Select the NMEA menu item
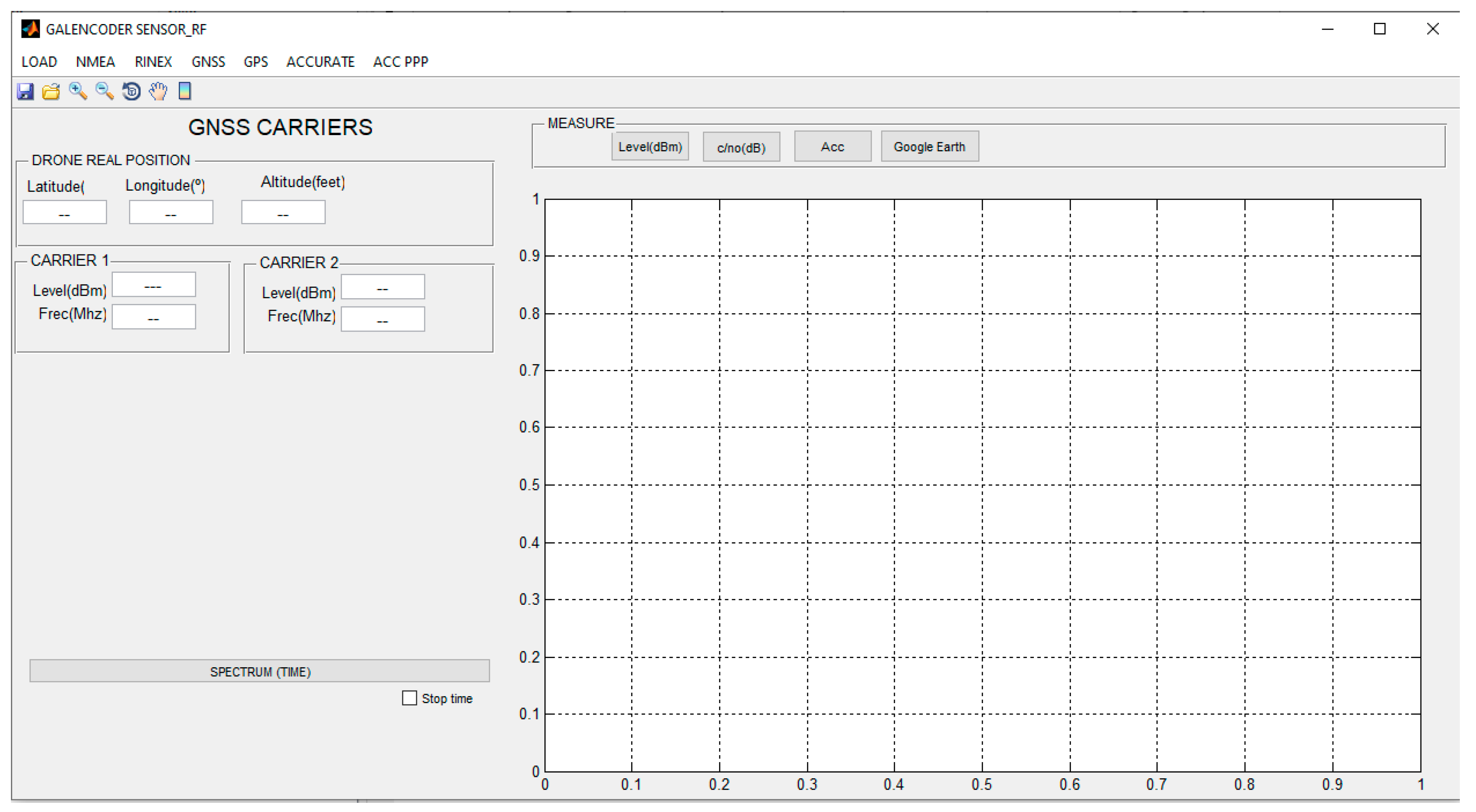Viewport: 1476px width, 812px height. click(x=95, y=62)
